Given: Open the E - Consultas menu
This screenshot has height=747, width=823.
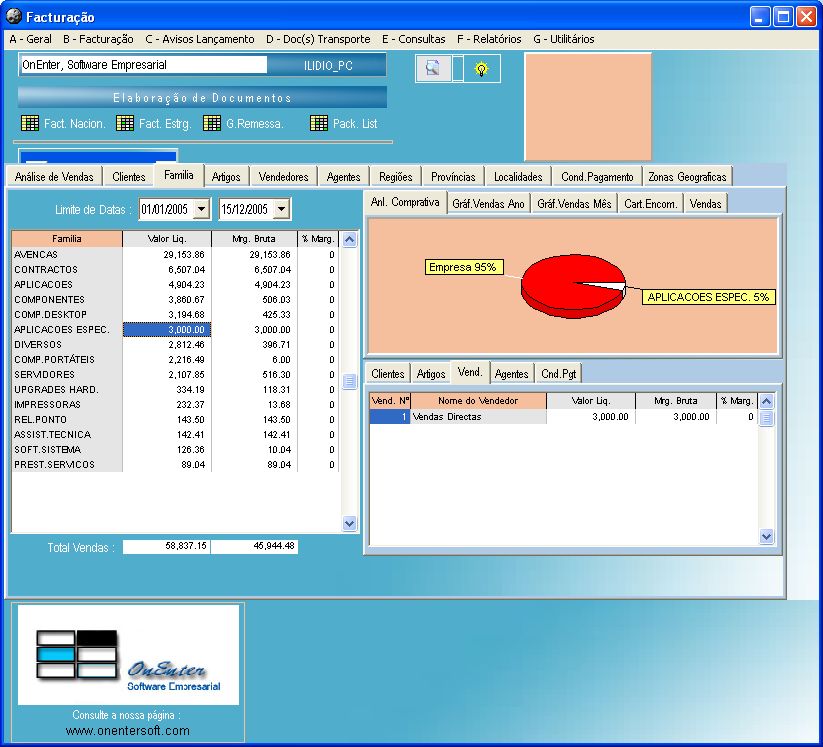Looking at the screenshot, I should [414, 39].
